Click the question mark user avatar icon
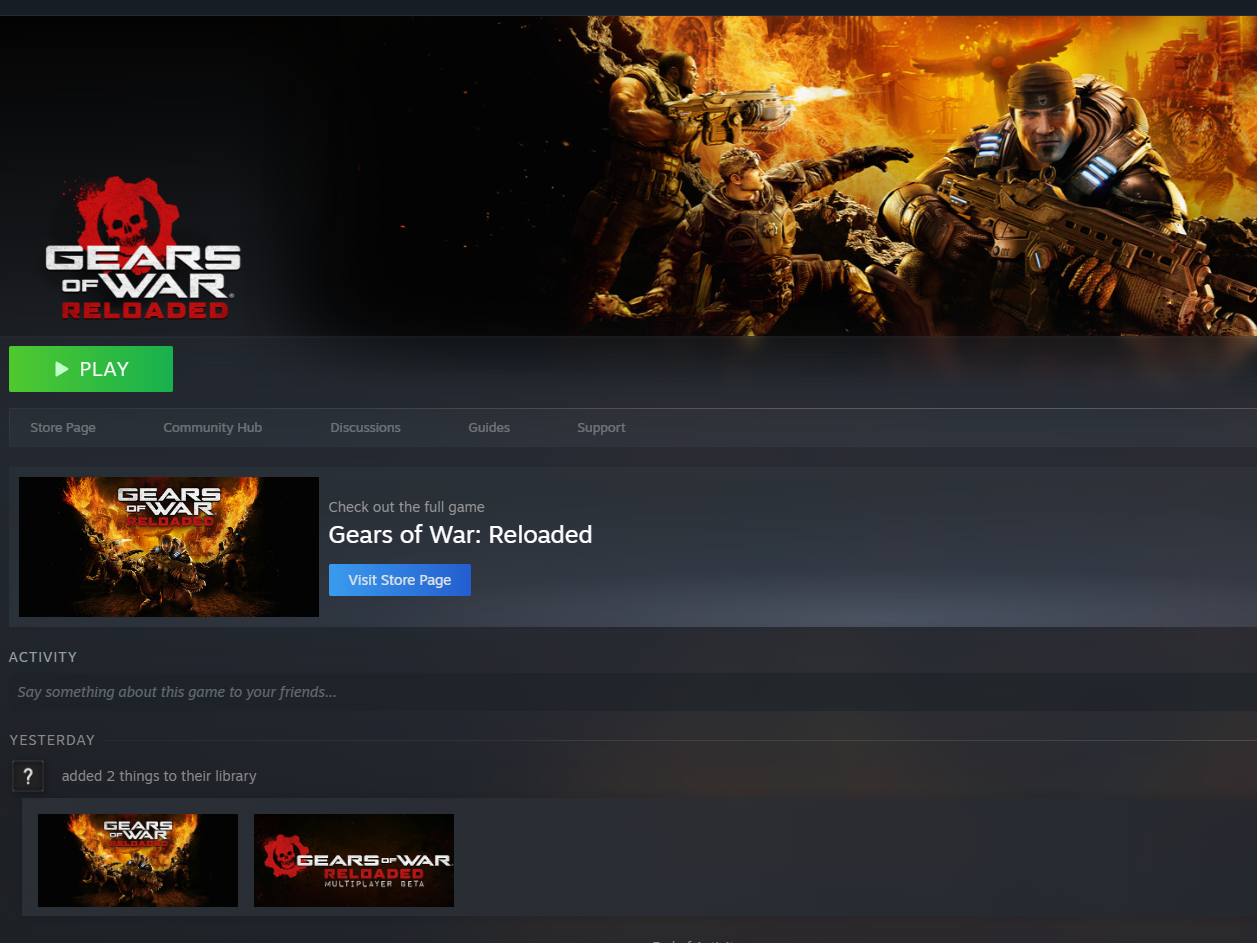The image size is (1257, 943). tap(28, 776)
